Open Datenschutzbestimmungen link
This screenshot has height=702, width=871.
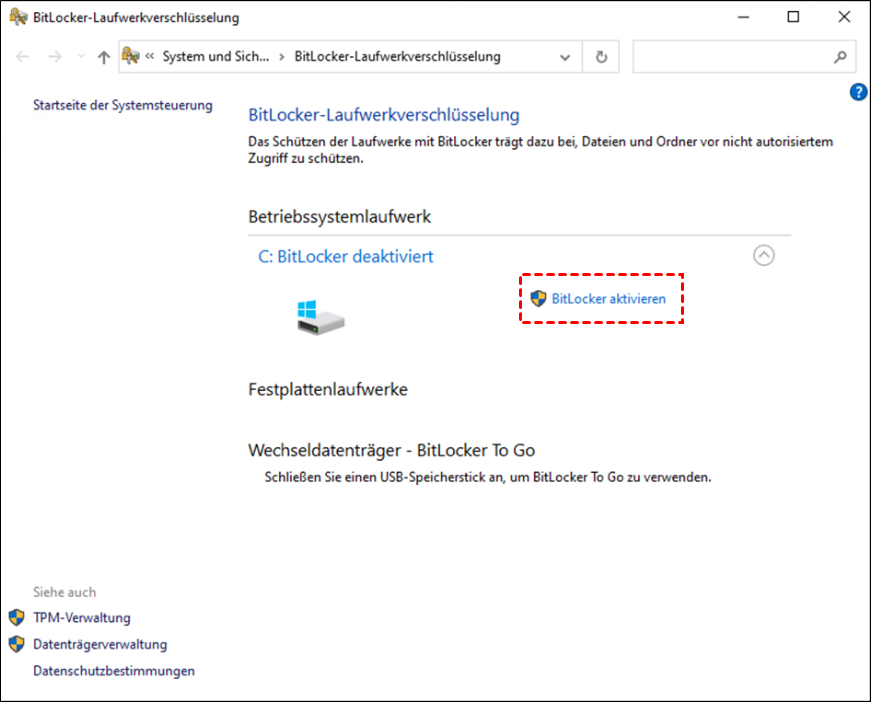click(114, 671)
